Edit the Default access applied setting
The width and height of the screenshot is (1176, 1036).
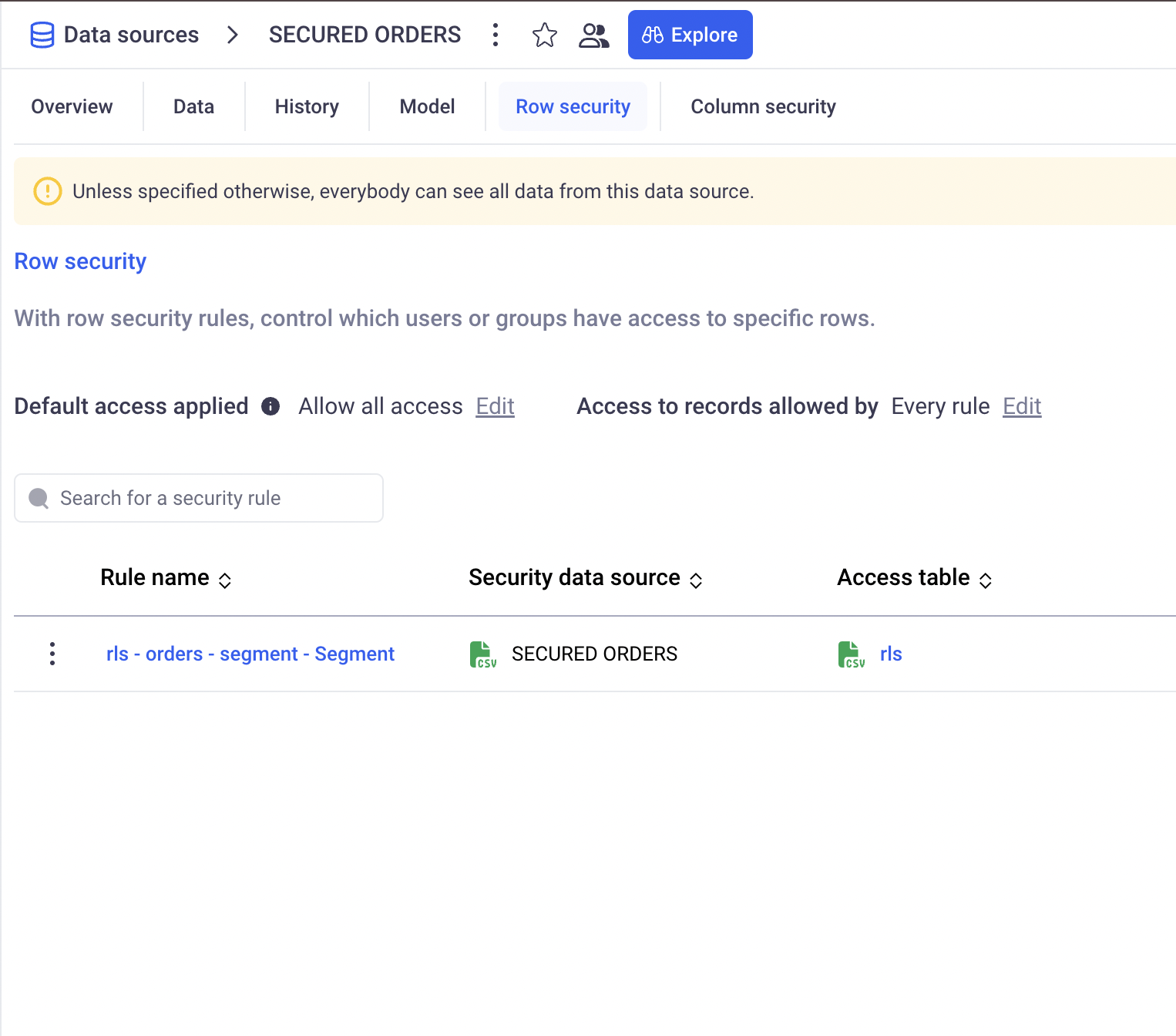coord(495,406)
